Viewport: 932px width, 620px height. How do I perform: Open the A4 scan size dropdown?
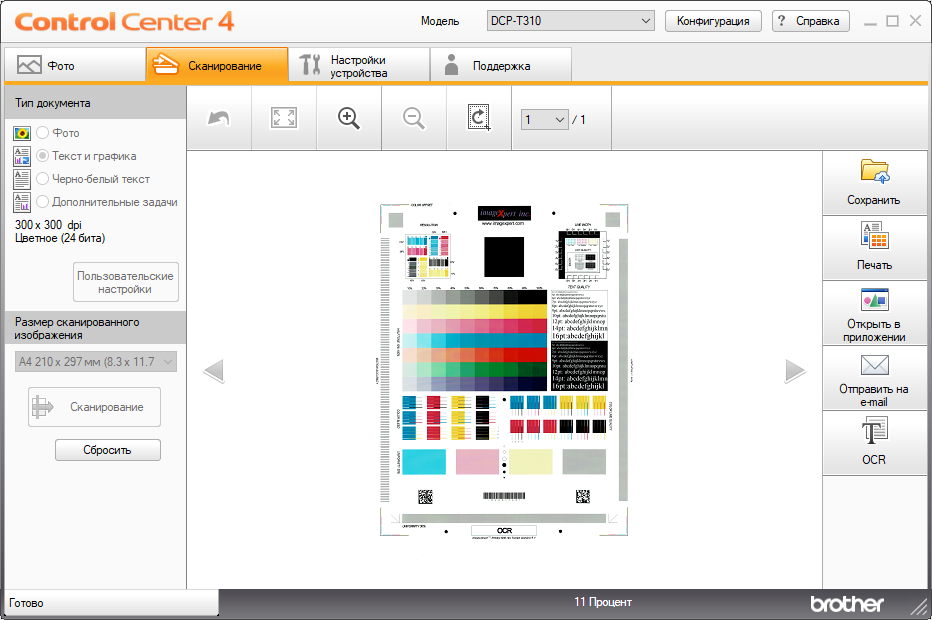click(96, 361)
